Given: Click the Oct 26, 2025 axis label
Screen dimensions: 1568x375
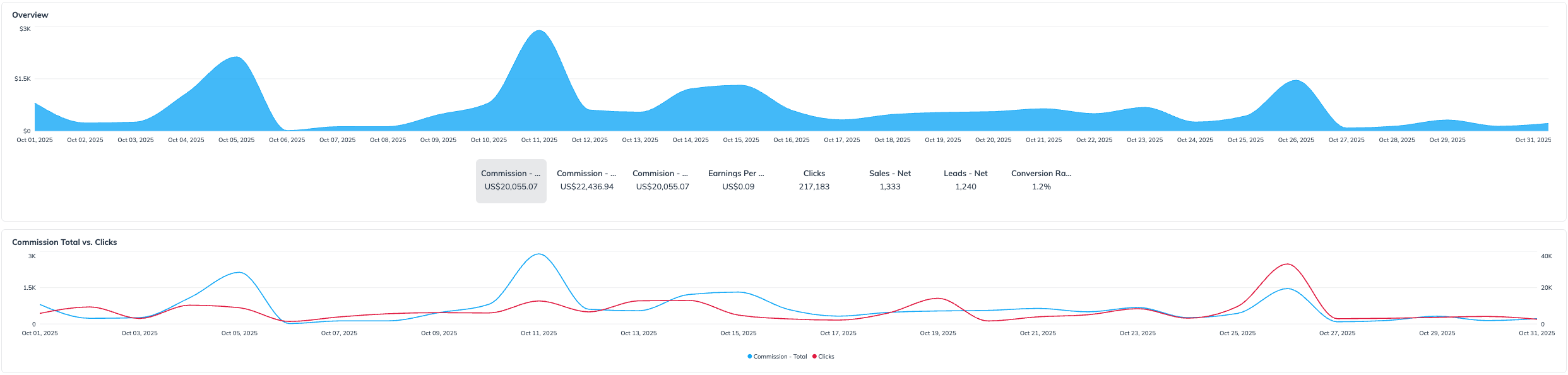Looking at the screenshot, I should pyautogui.click(x=1296, y=140).
